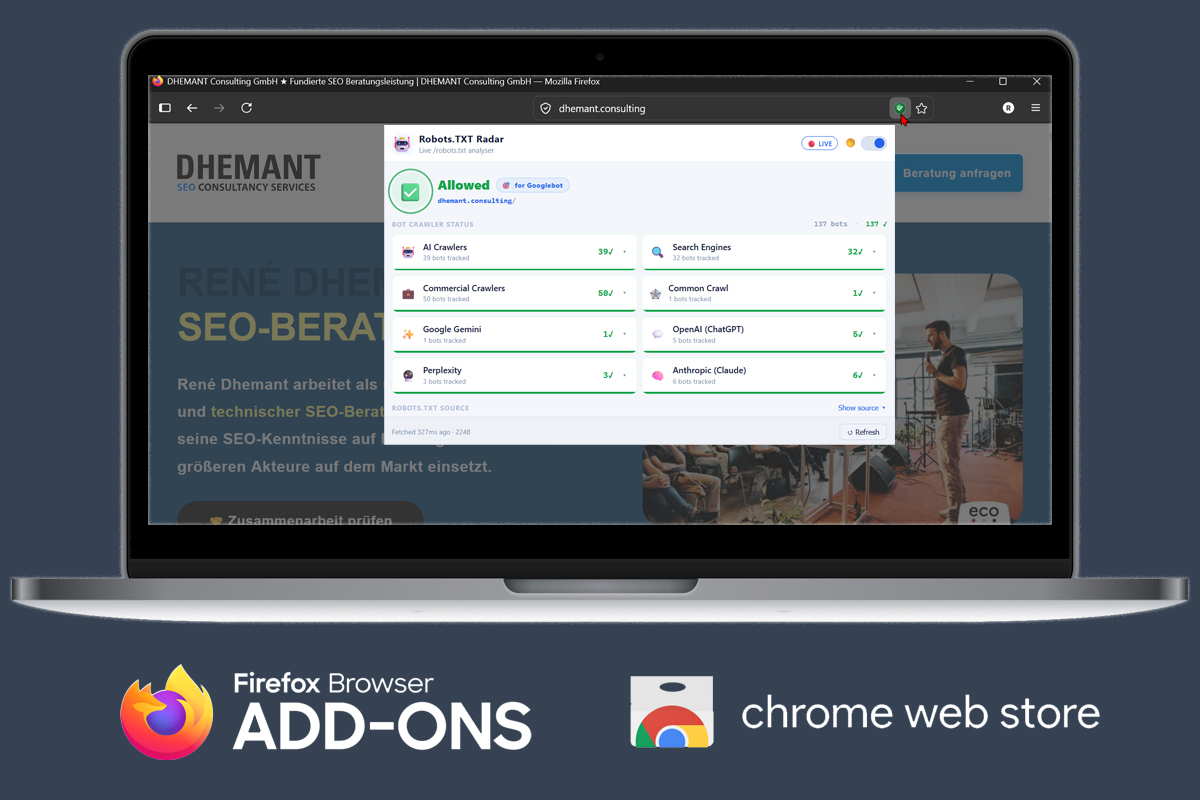Bookmark this page with the star icon

pyautogui.click(x=922, y=108)
